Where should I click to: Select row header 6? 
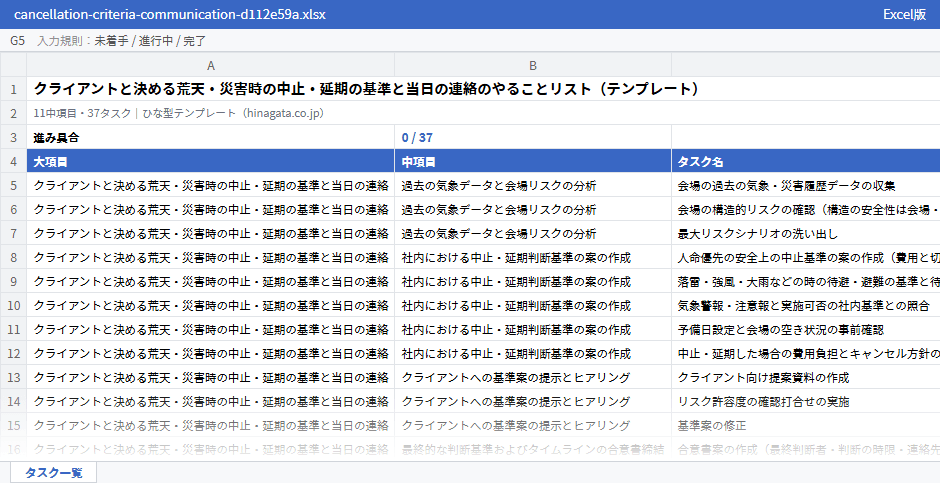click(x=13, y=209)
